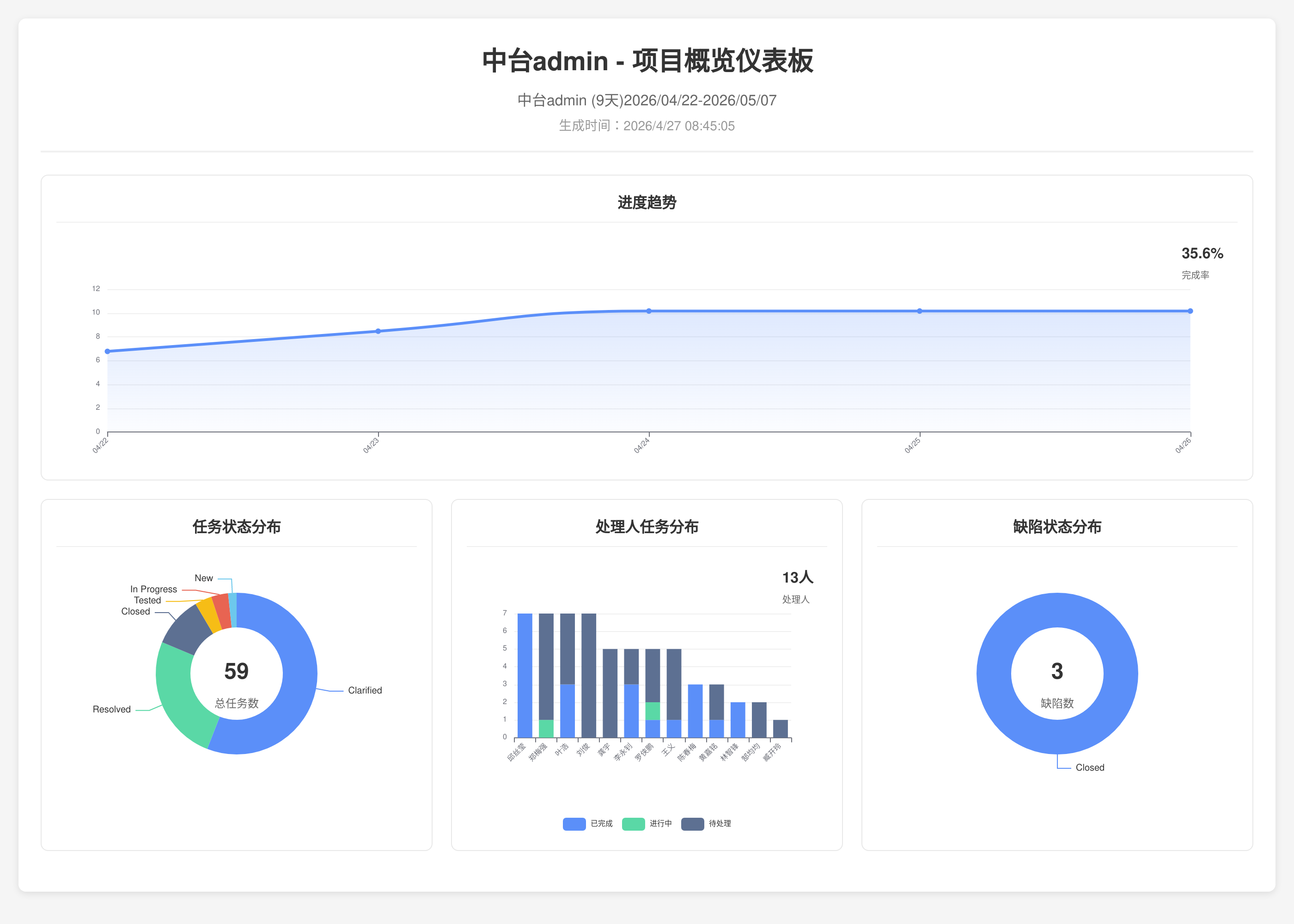
Task: Click the 04/25 x-axis label
Action: tap(912, 445)
